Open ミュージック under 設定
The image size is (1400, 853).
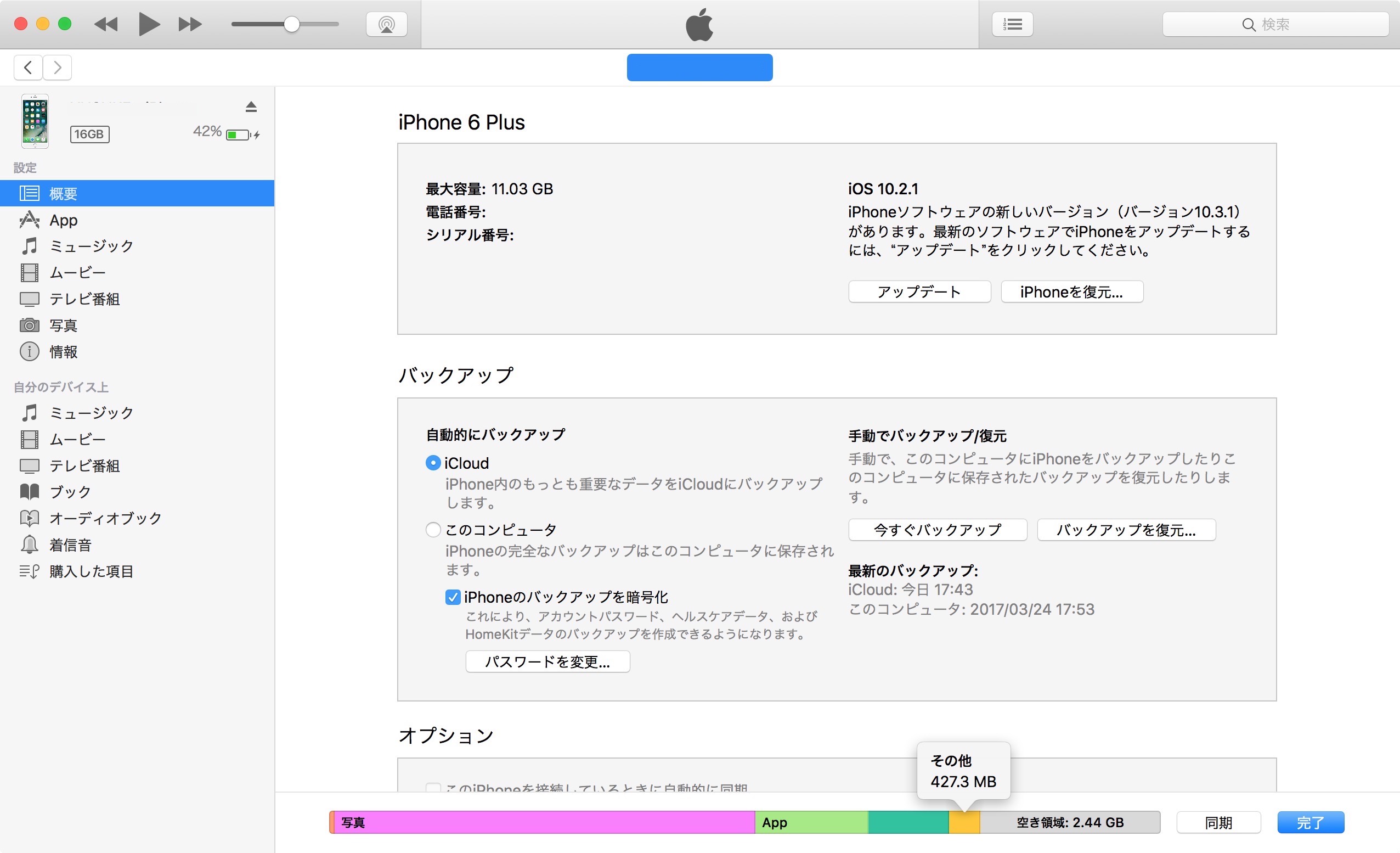[137, 246]
